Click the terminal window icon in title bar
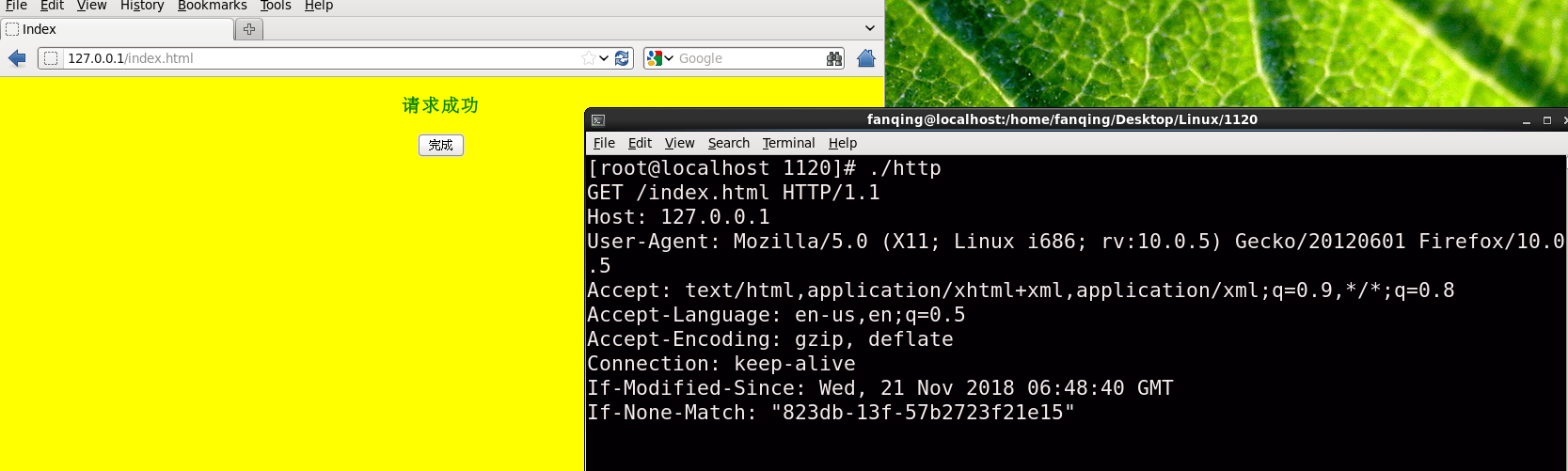 pos(598,120)
